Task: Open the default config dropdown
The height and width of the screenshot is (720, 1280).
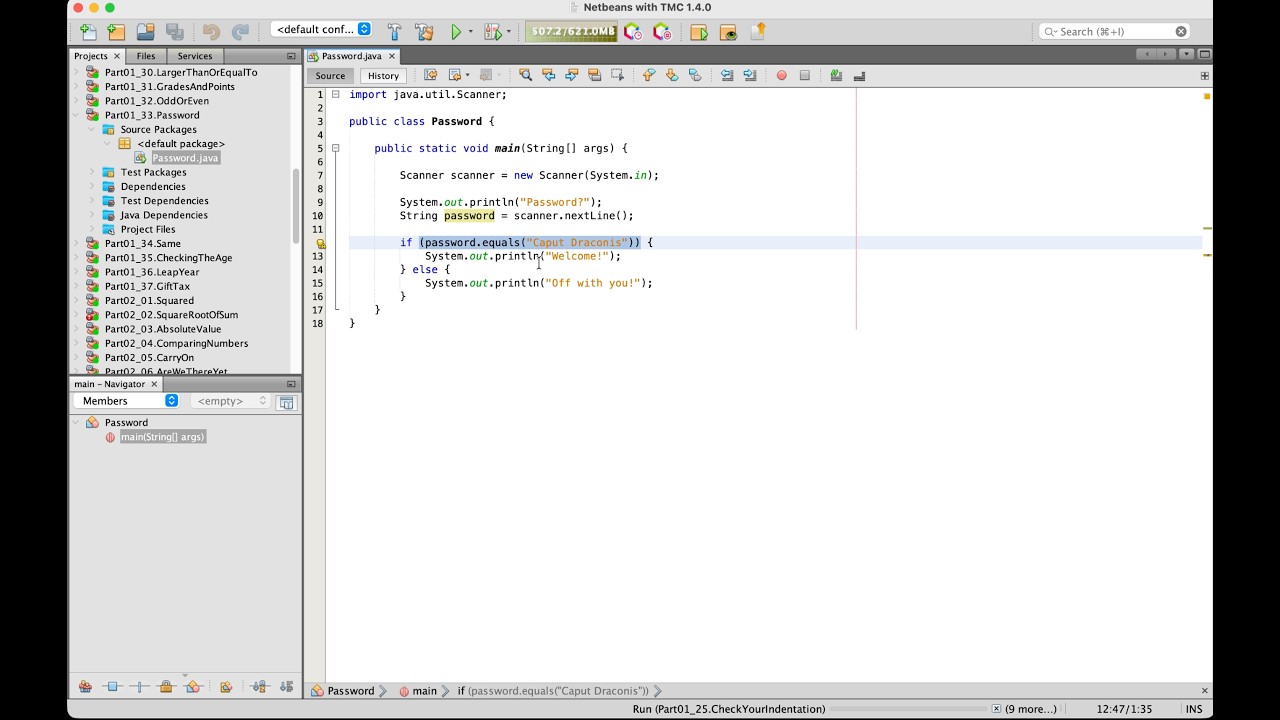Action: click(x=321, y=30)
